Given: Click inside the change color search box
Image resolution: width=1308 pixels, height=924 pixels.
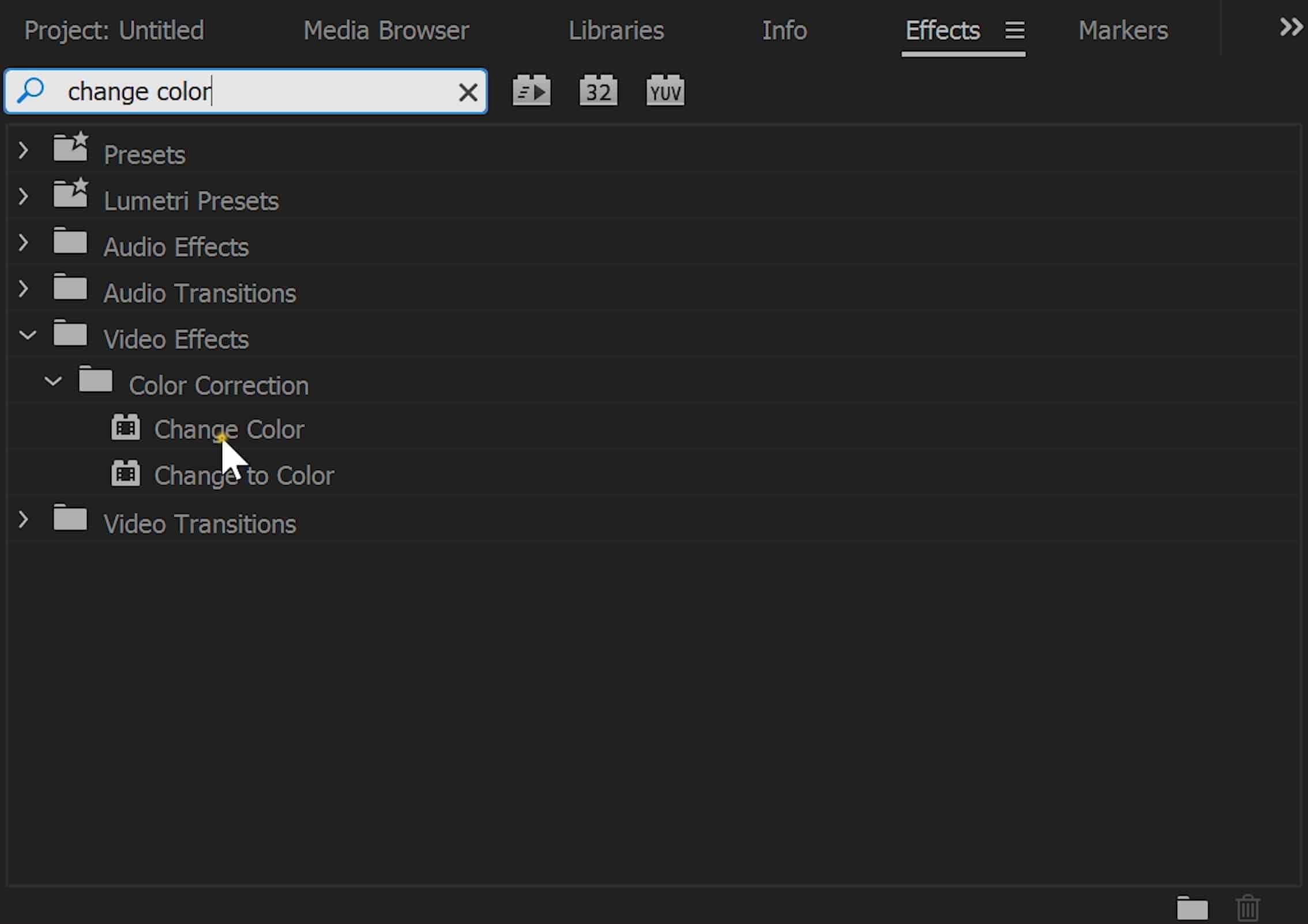Looking at the screenshot, I should click(254, 92).
